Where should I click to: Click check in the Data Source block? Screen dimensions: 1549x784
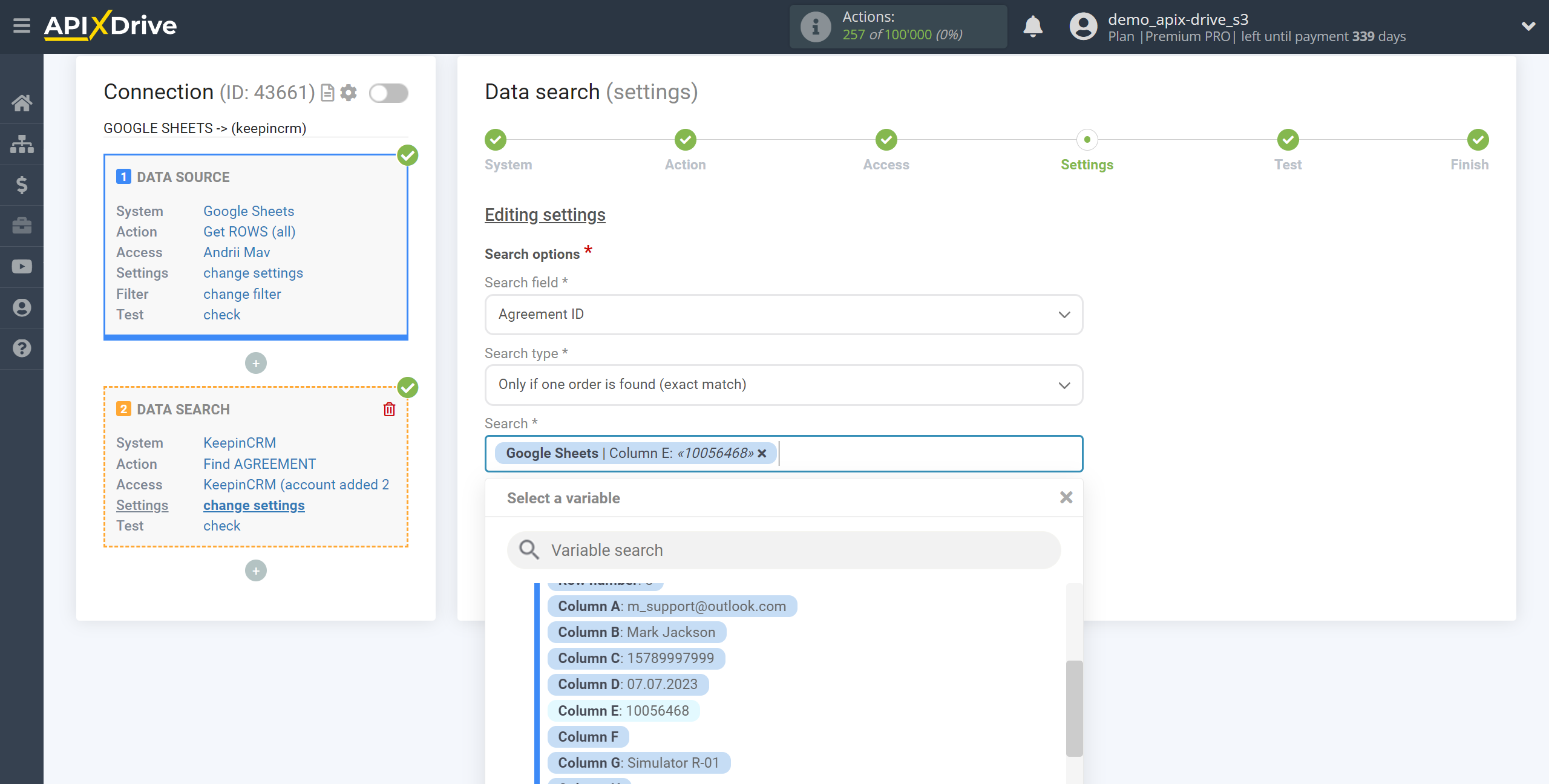pyautogui.click(x=221, y=315)
